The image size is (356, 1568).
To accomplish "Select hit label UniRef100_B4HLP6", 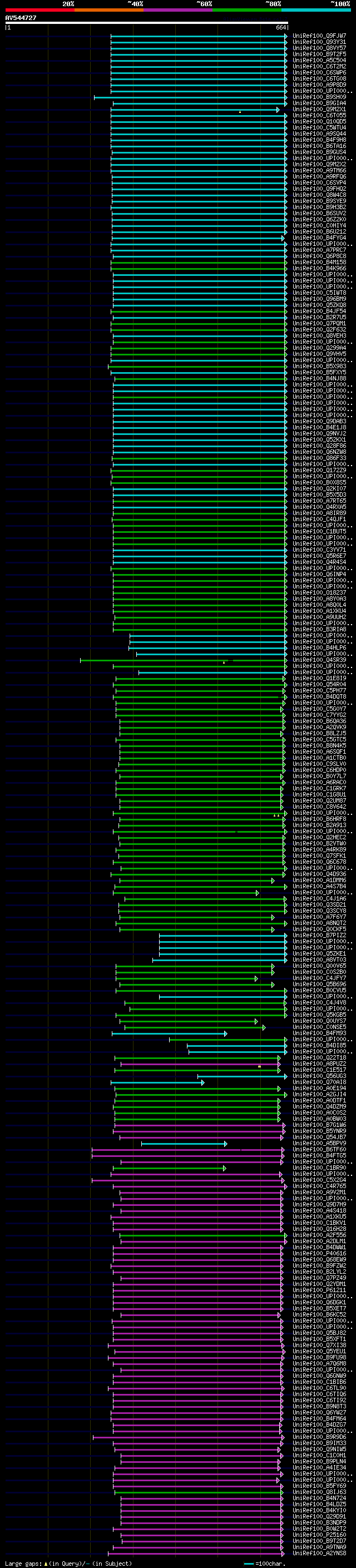I will point(319,647).
